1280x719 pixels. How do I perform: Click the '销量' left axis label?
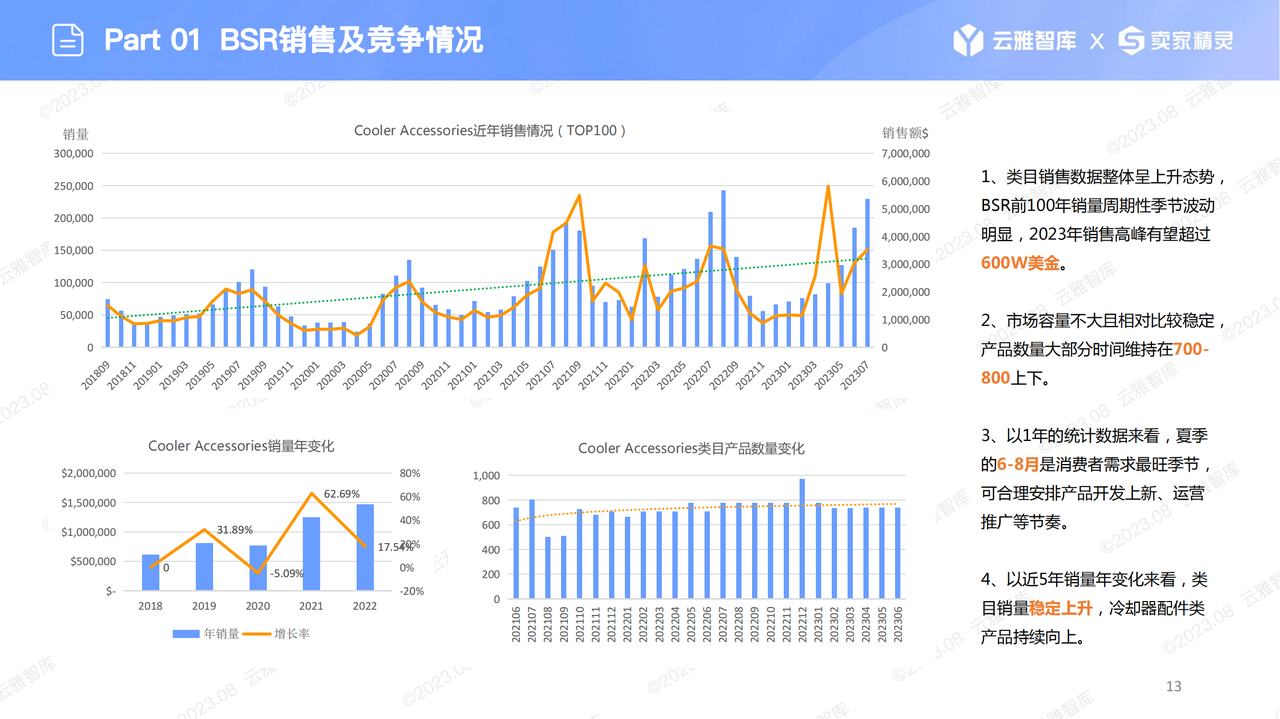click(x=76, y=133)
